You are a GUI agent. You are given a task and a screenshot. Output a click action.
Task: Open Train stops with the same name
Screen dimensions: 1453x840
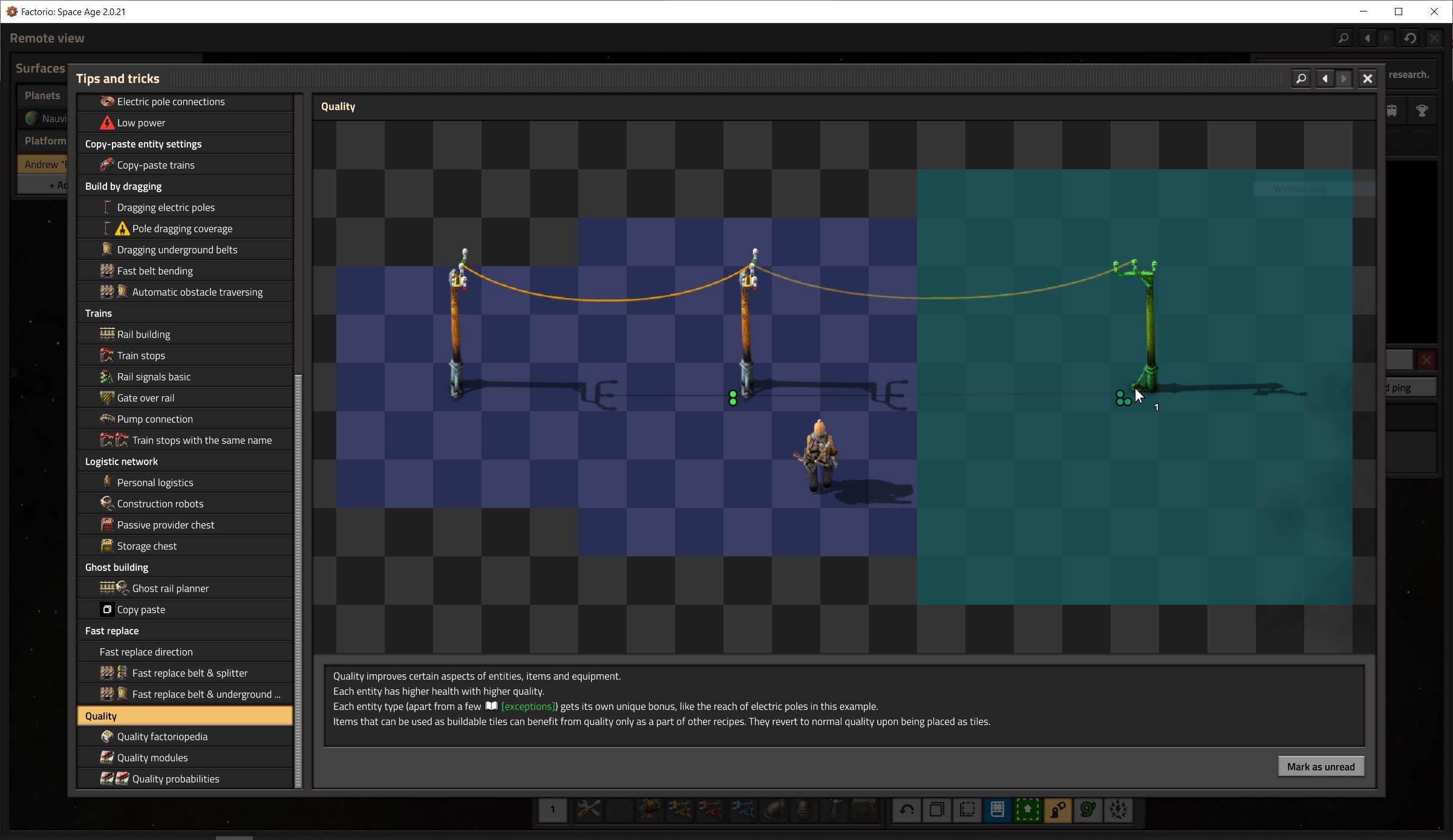[185, 440]
